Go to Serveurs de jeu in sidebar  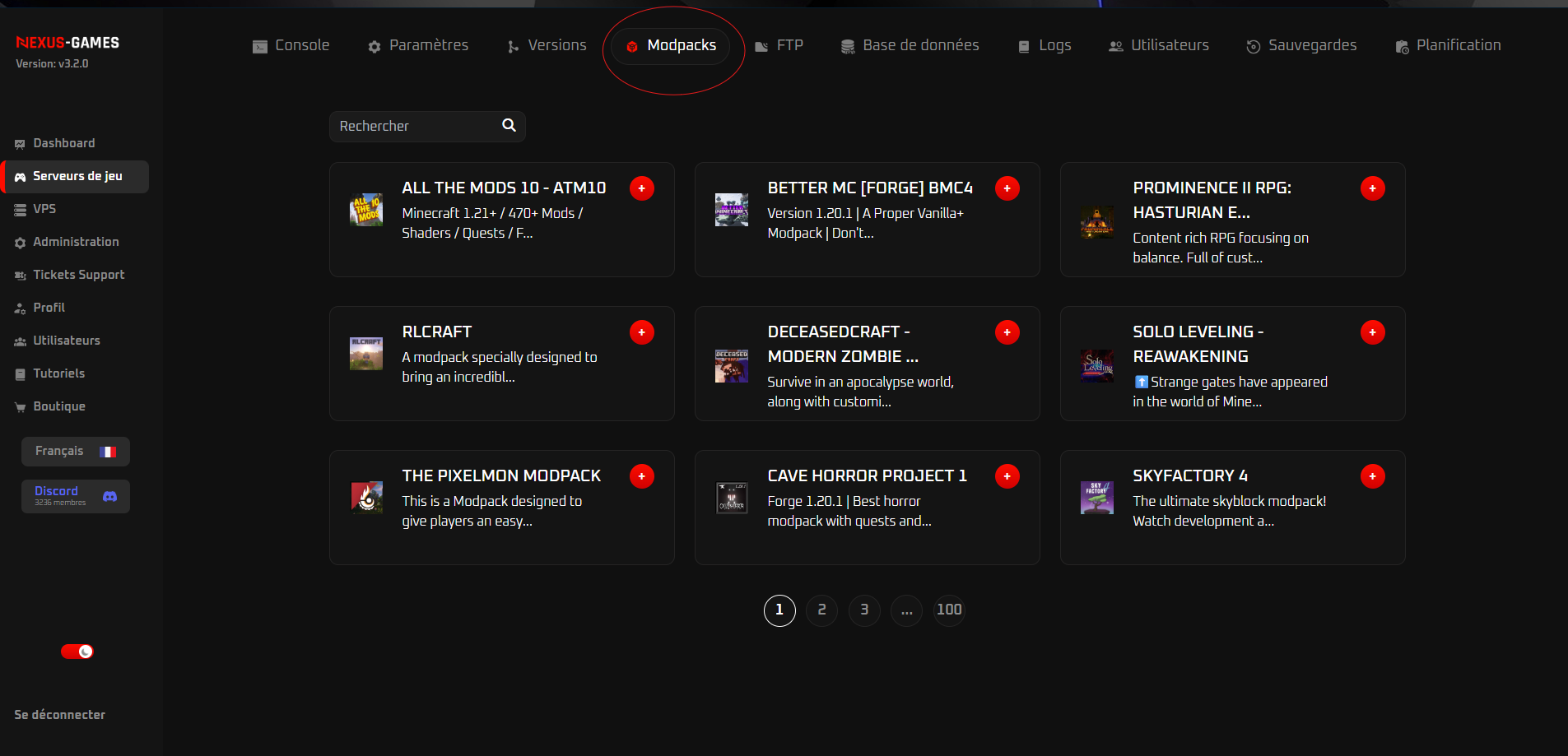coord(76,176)
